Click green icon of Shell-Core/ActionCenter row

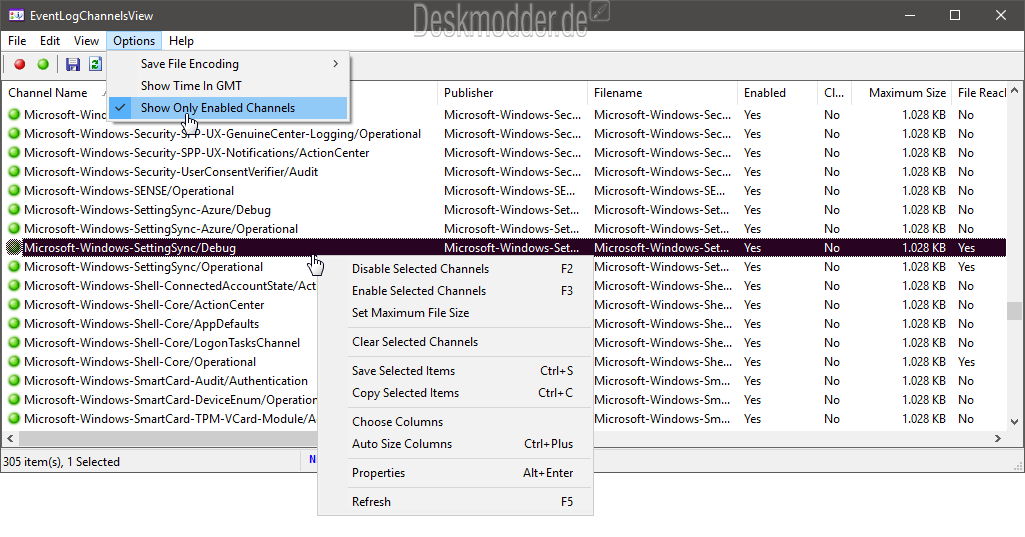click(14, 305)
